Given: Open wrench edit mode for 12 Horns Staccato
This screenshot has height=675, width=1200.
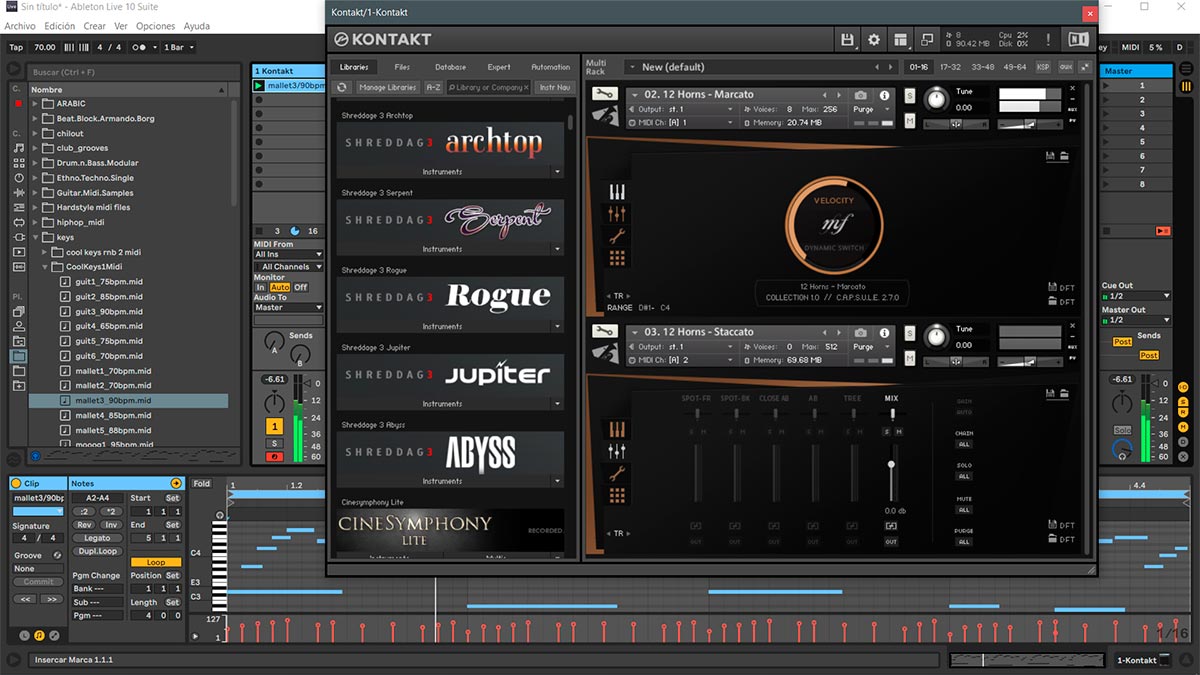Looking at the screenshot, I should point(604,331).
